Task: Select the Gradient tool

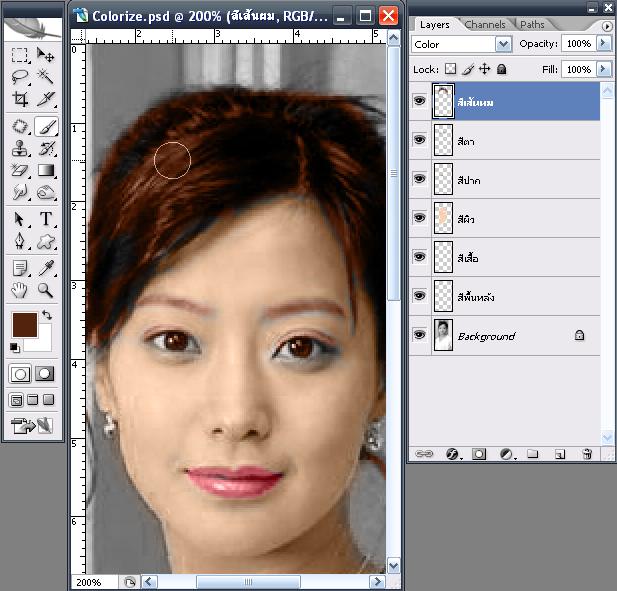Action: tap(46, 170)
